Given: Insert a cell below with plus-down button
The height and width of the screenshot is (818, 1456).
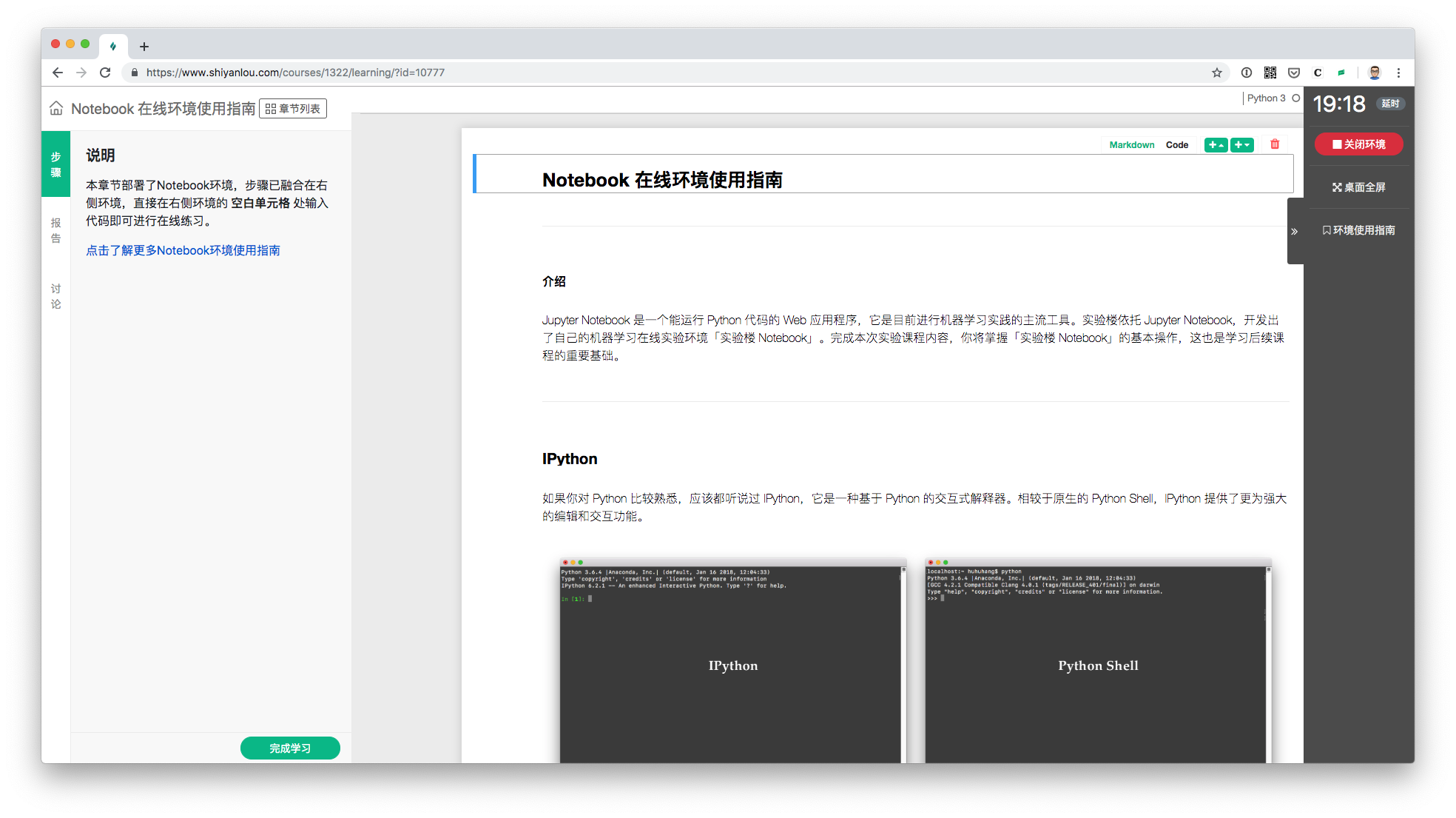Looking at the screenshot, I should (x=1242, y=145).
